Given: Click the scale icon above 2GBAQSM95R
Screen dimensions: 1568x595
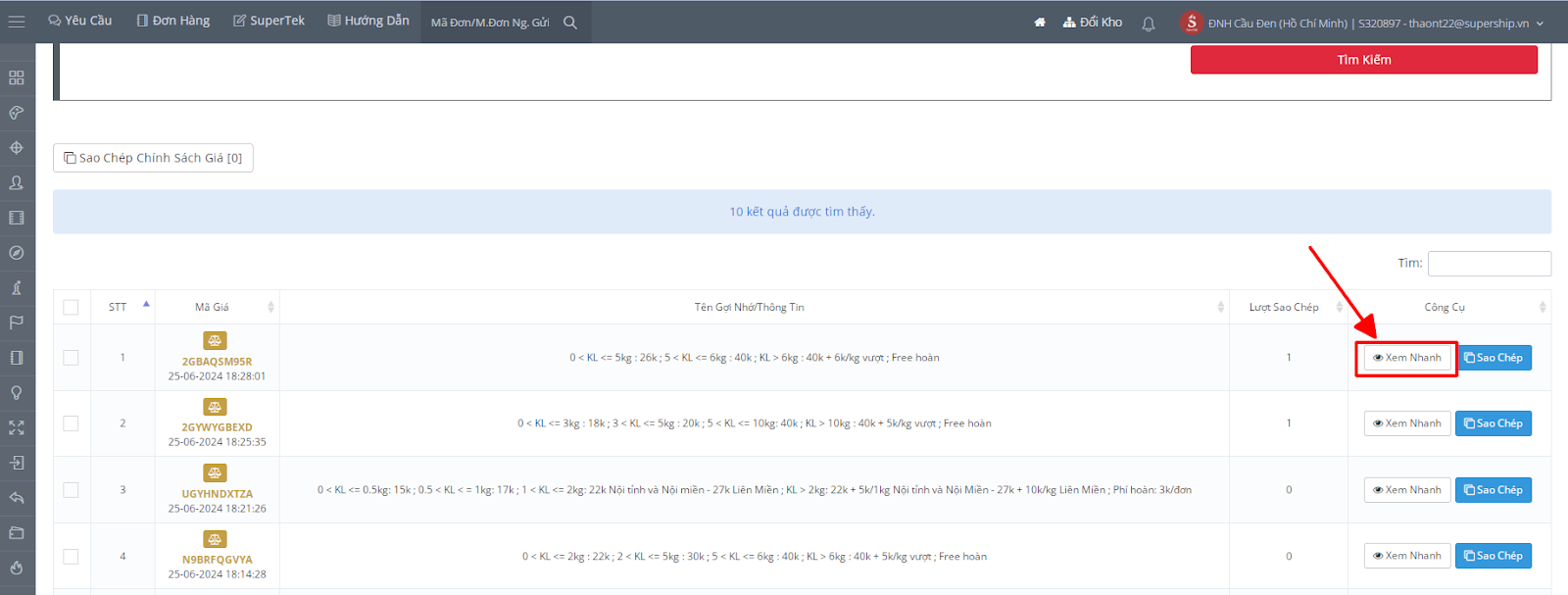Looking at the screenshot, I should (215, 340).
